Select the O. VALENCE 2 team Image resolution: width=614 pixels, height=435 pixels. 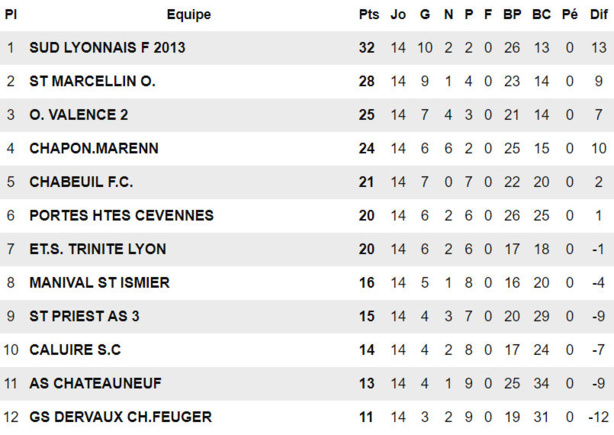(79, 115)
